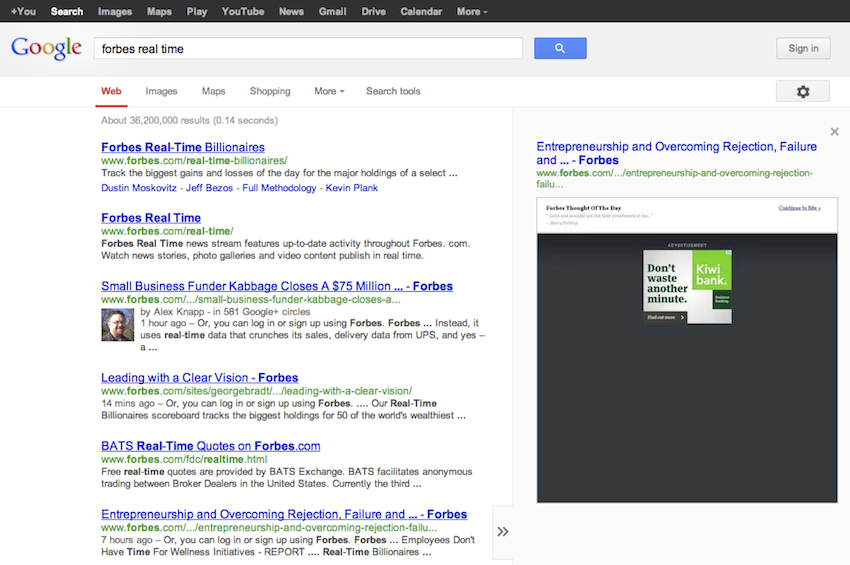Image resolution: width=850 pixels, height=565 pixels.
Task: Click the Sign in button
Action: point(803,48)
